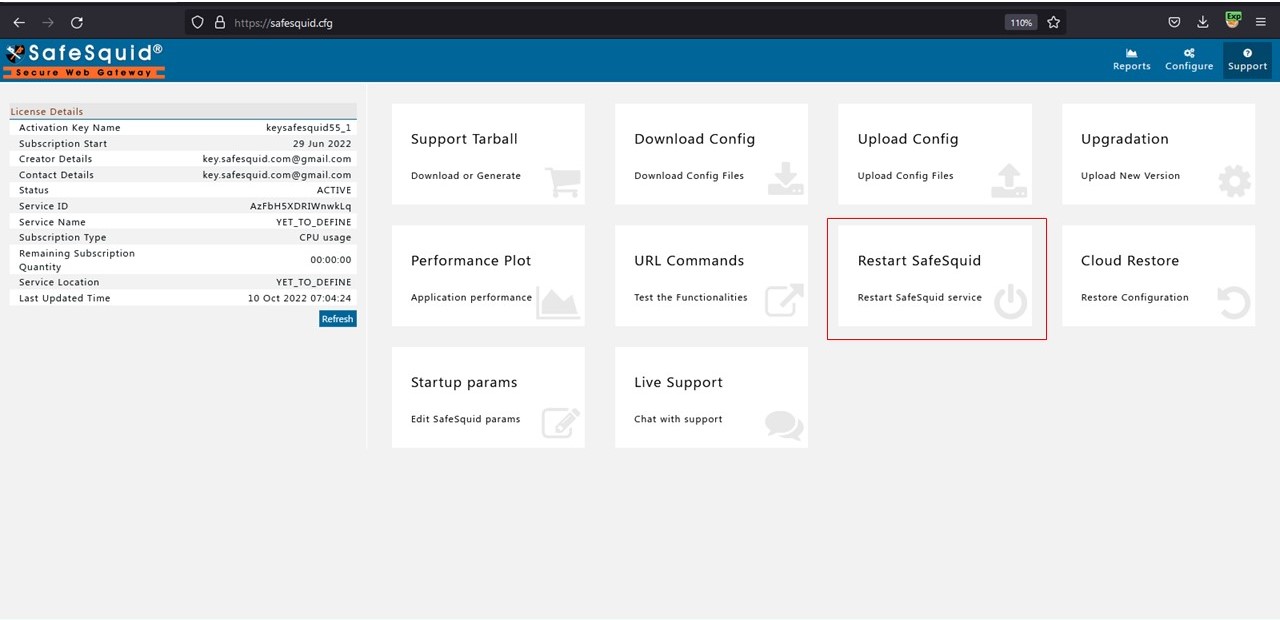The height and width of the screenshot is (620, 1280).
Task: Open the Performance Plot card
Action: (488, 276)
